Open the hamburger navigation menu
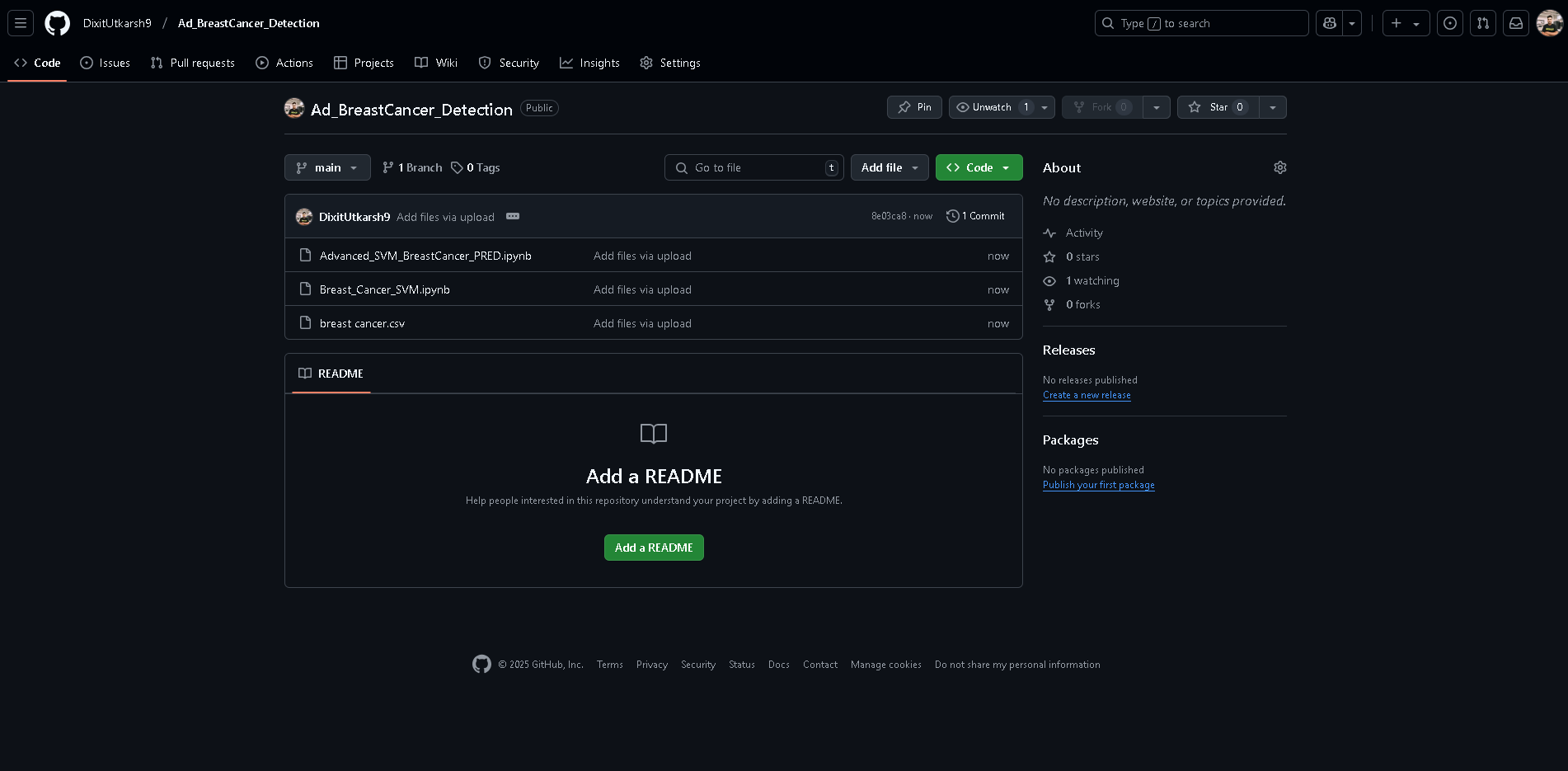Viewport: 1568px width, 771px height. pos(21,23)
